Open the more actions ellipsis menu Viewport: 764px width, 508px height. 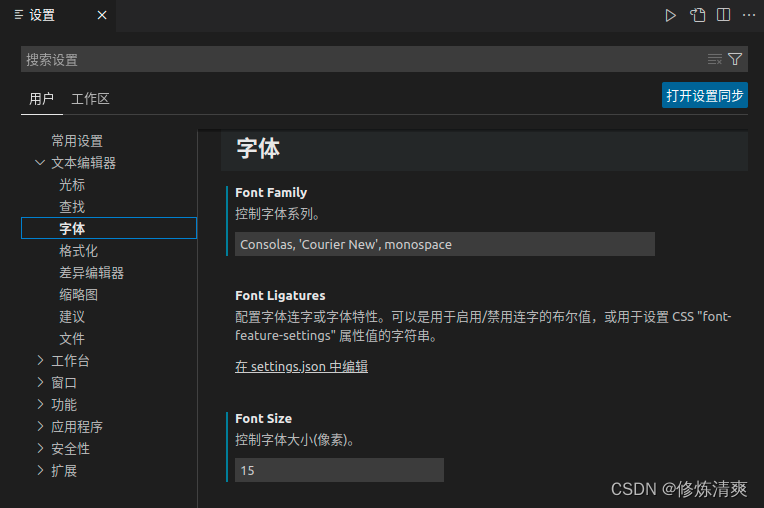point(748,15)
